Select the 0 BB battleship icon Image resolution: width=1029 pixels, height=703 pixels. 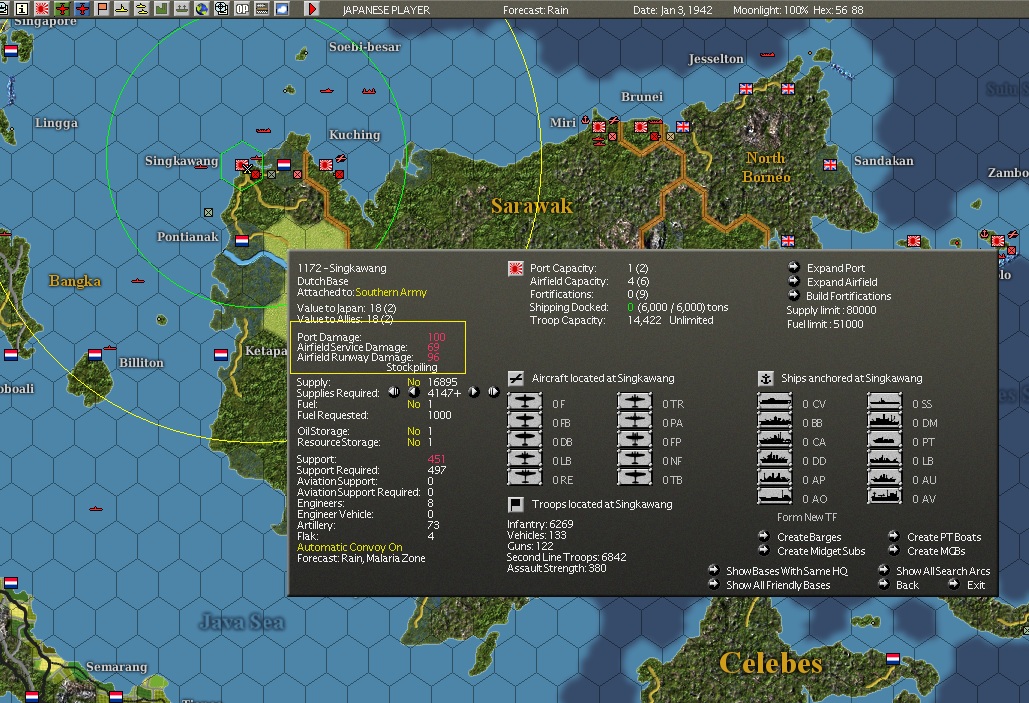point(774,421)
